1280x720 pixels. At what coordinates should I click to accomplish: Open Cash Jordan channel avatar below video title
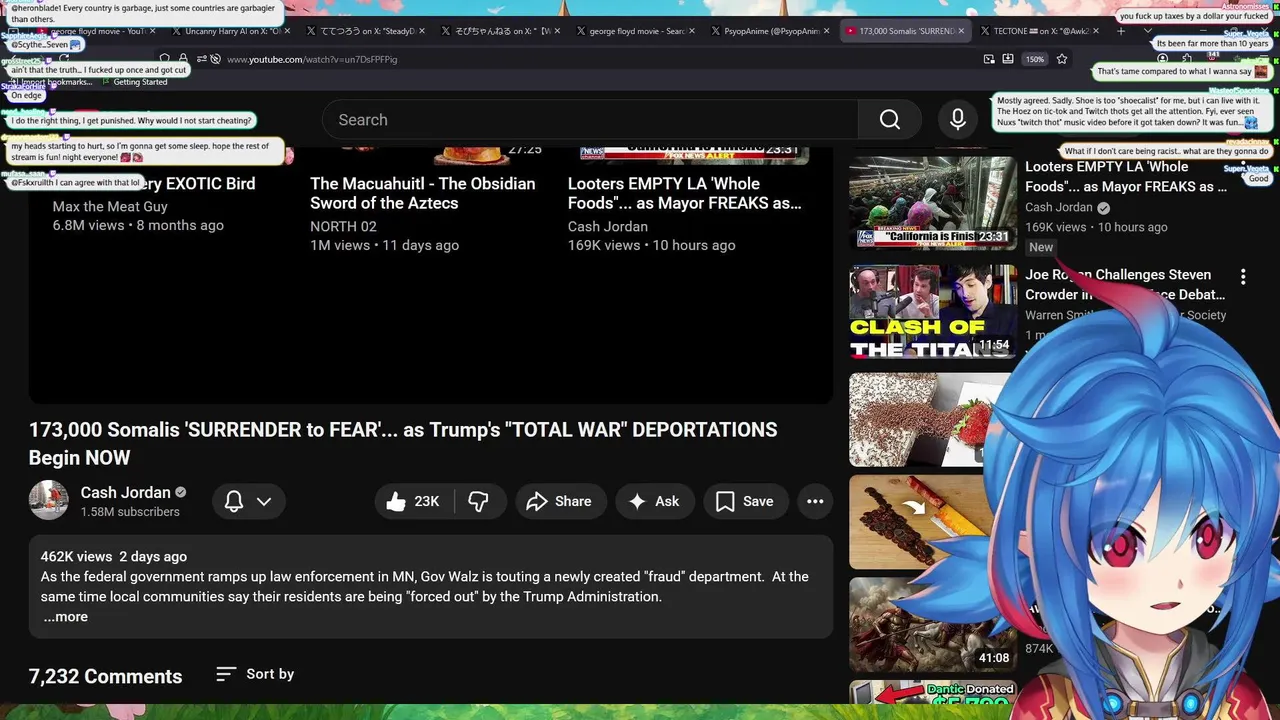click(x=48, y=500)
